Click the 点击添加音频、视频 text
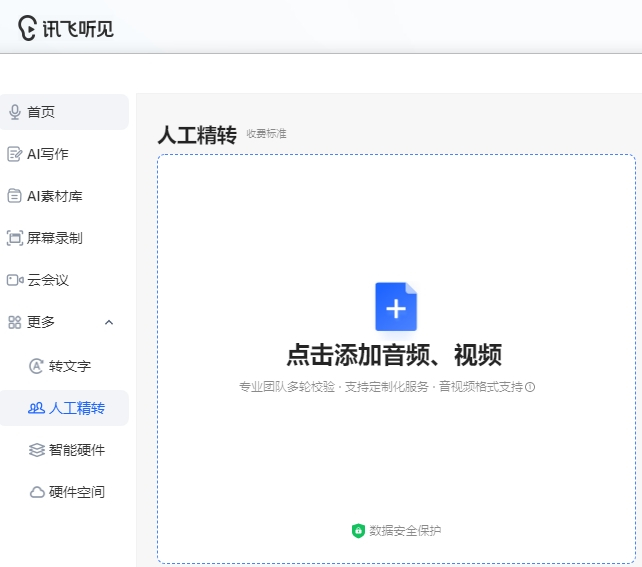 [x=394, y=355]
